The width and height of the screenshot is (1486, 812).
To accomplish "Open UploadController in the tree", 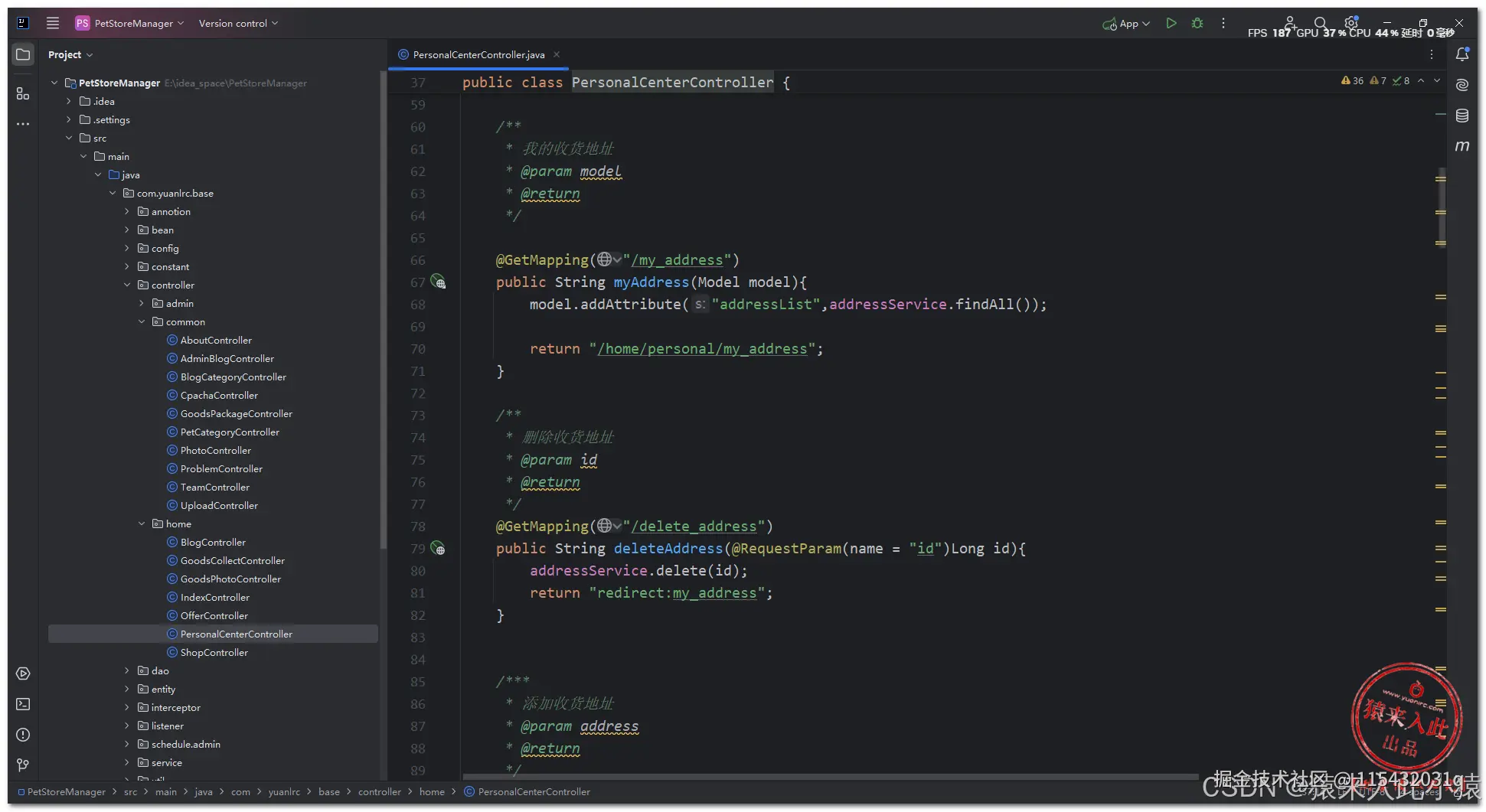I will pos(219,505).
